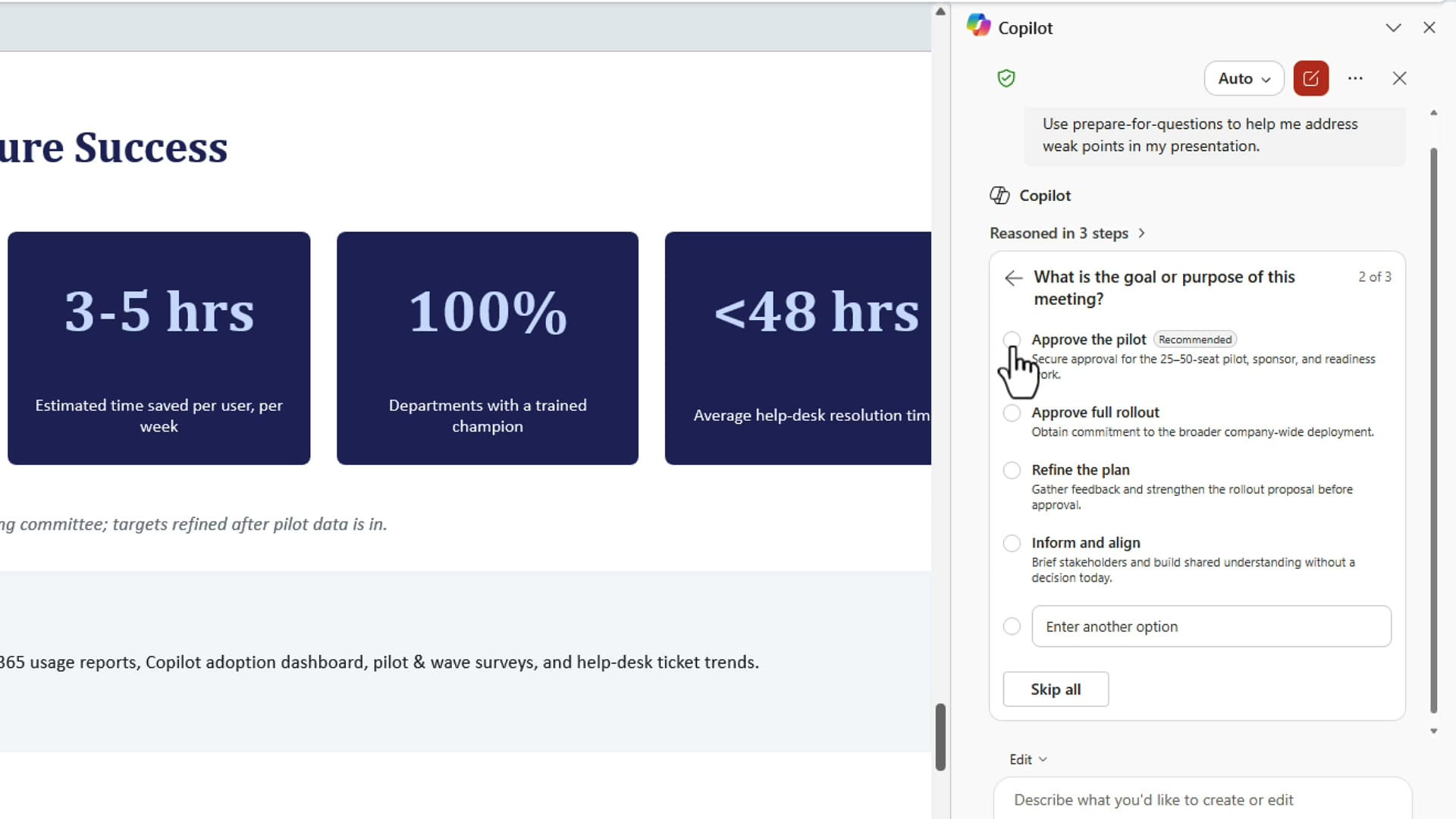The height and width of the screenshot is (819, 1456).
Task: Click the 'ure Success' slide heading
Action: tap(113, 147)
